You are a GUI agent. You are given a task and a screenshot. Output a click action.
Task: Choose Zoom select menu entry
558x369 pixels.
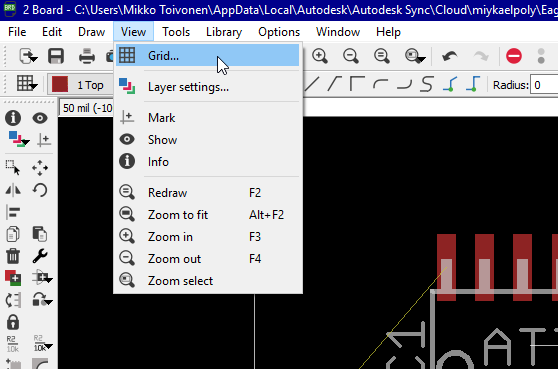207,281
